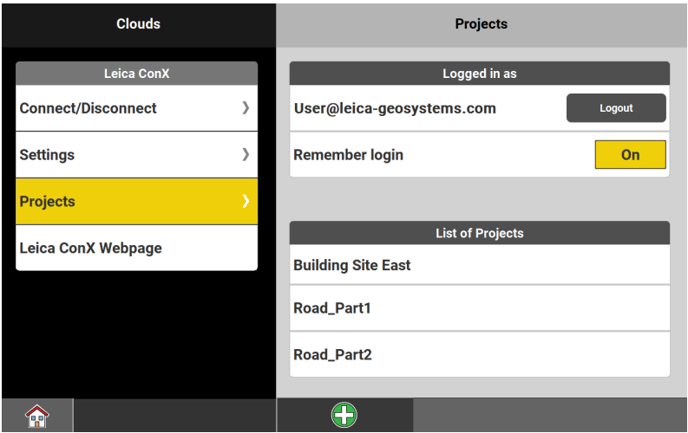Click the Projects title in right header
Screen dimensions: 688x433
click(x=481, y=24)
